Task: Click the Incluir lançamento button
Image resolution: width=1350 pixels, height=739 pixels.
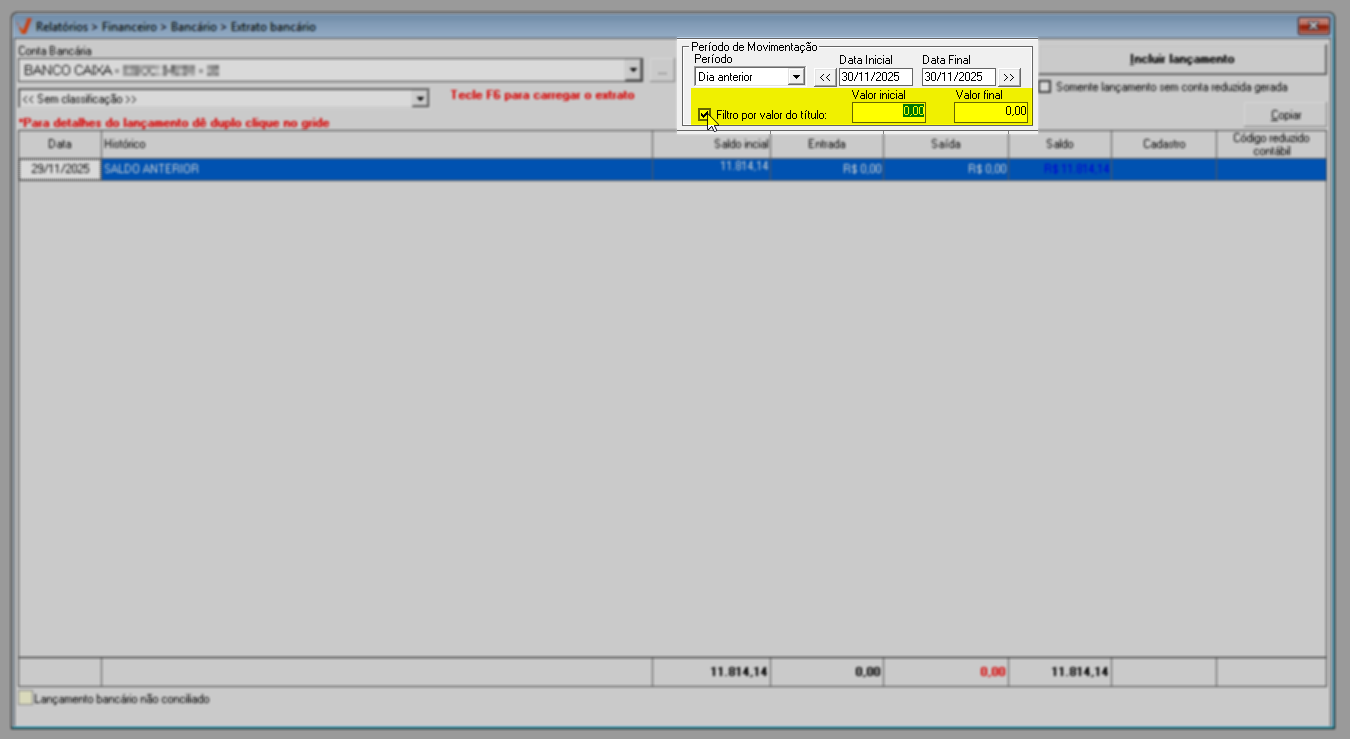Action: pos(1181,59)
